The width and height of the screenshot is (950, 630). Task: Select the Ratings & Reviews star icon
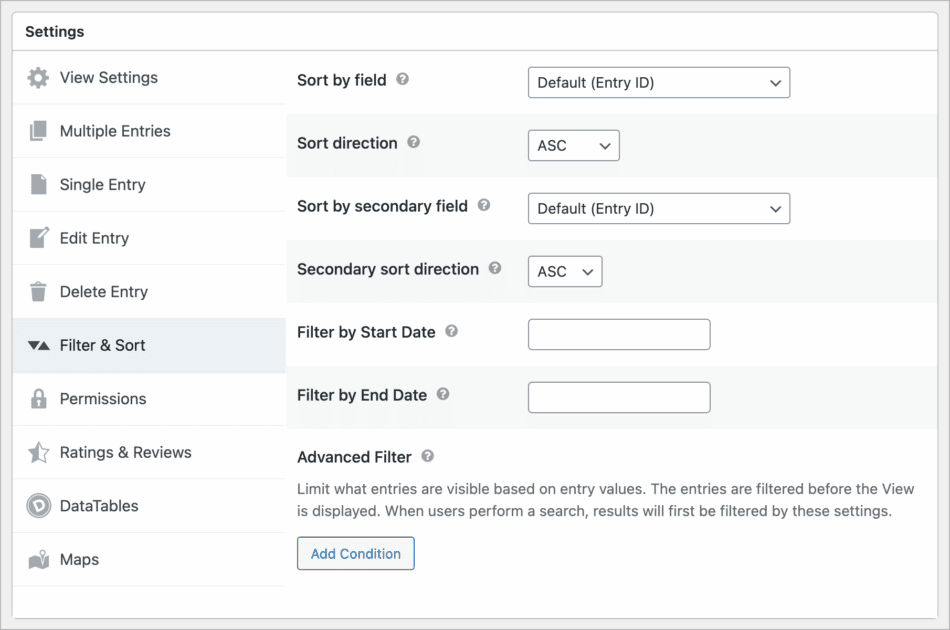(37, 452)
